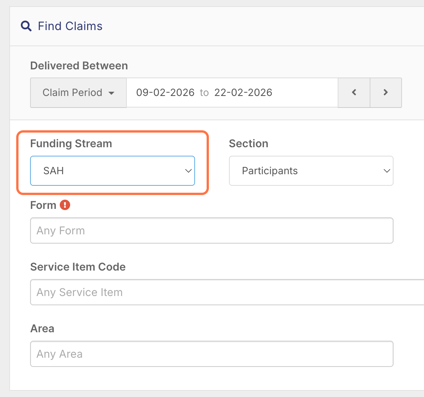
Task: Go to previous claim period arrow
Action: pyautogui.click(x=354, y=92)
